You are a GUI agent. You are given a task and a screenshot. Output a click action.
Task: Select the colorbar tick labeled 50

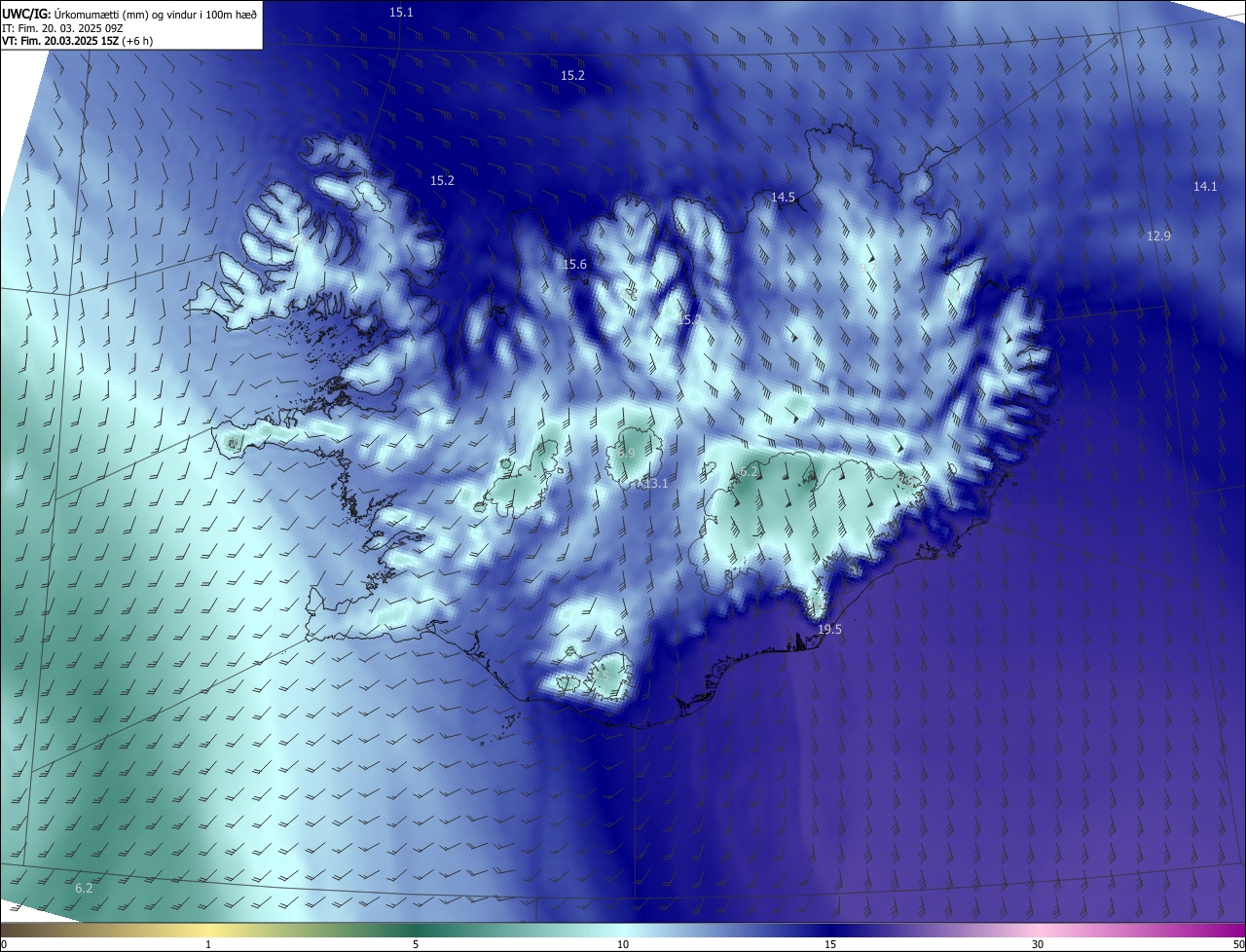(1238, 944)
